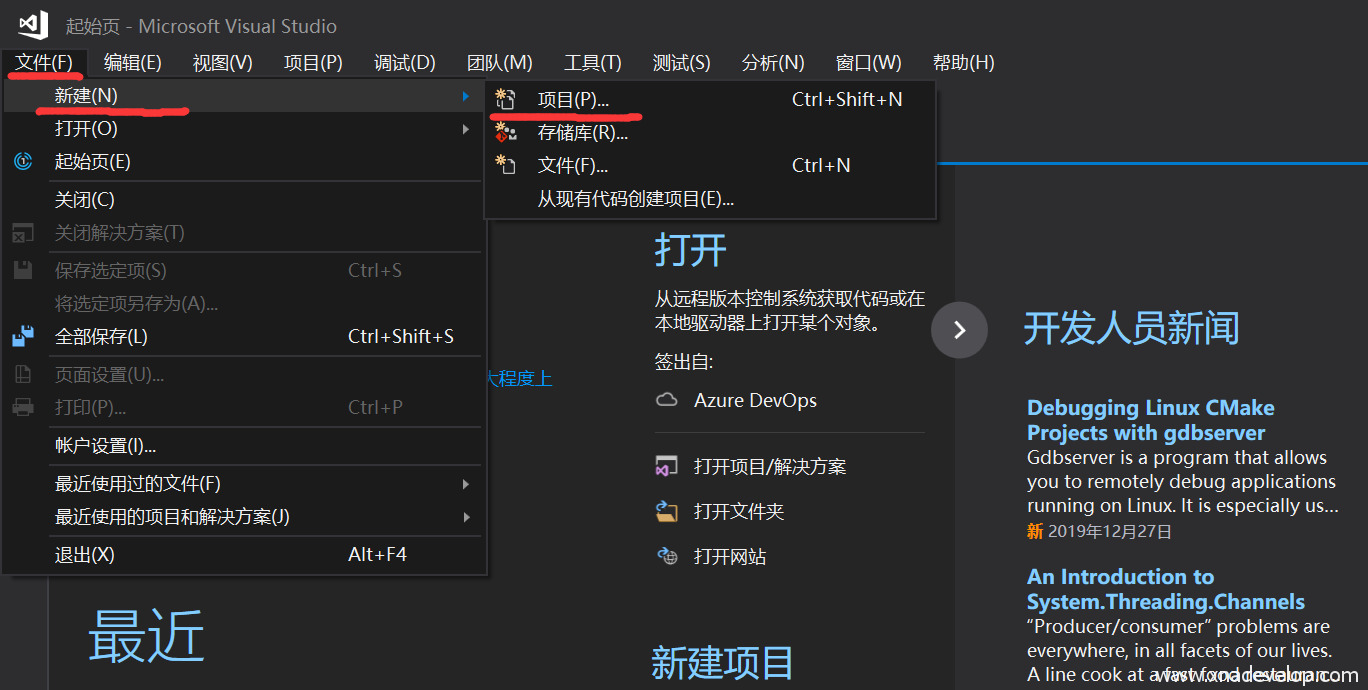Expand the 新建(N) submenu arrow
This screenshot has width=1368, height=690.
(x=465, y=96)
